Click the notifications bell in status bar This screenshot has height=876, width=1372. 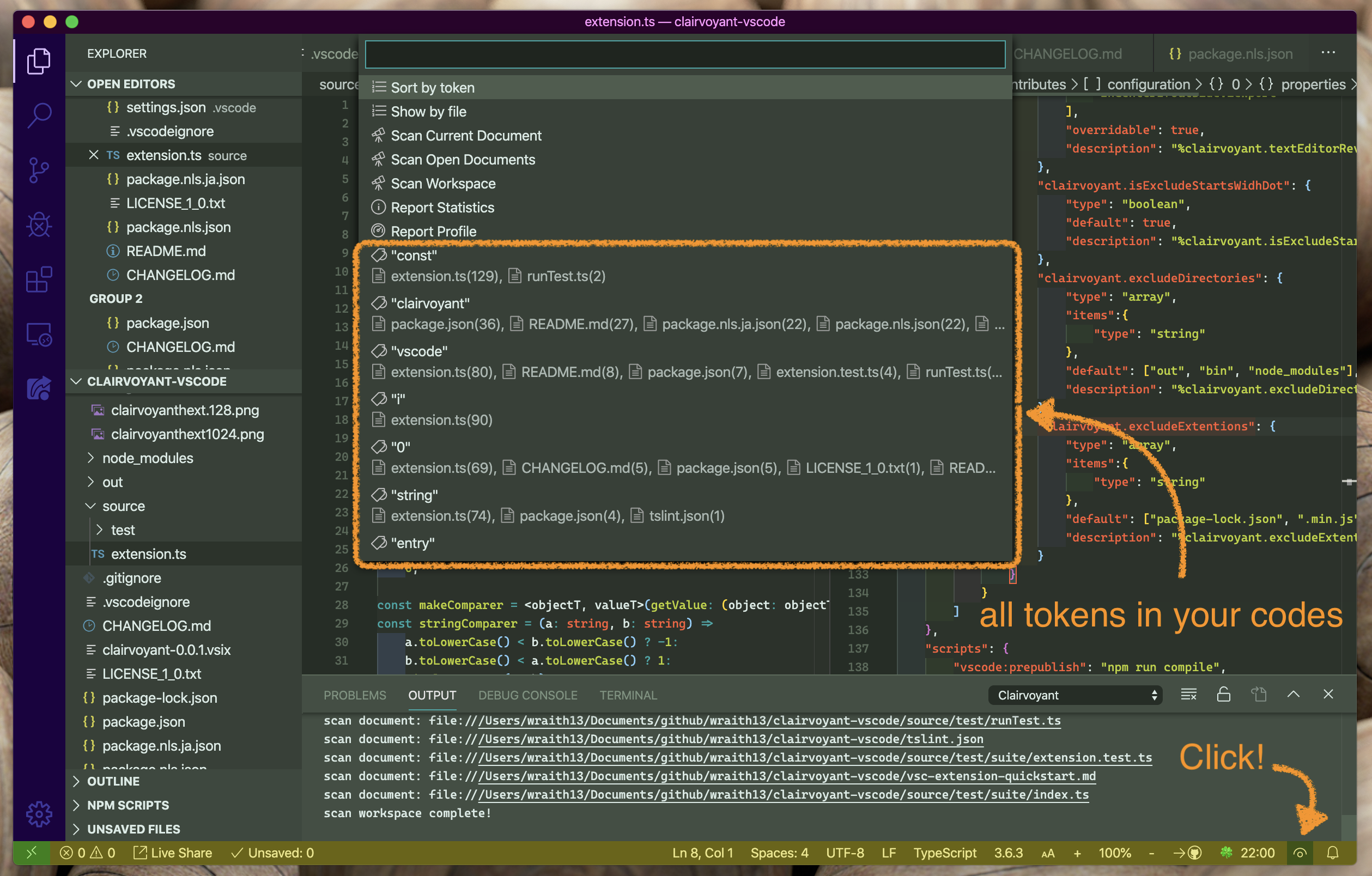[x=1332, y=852]
